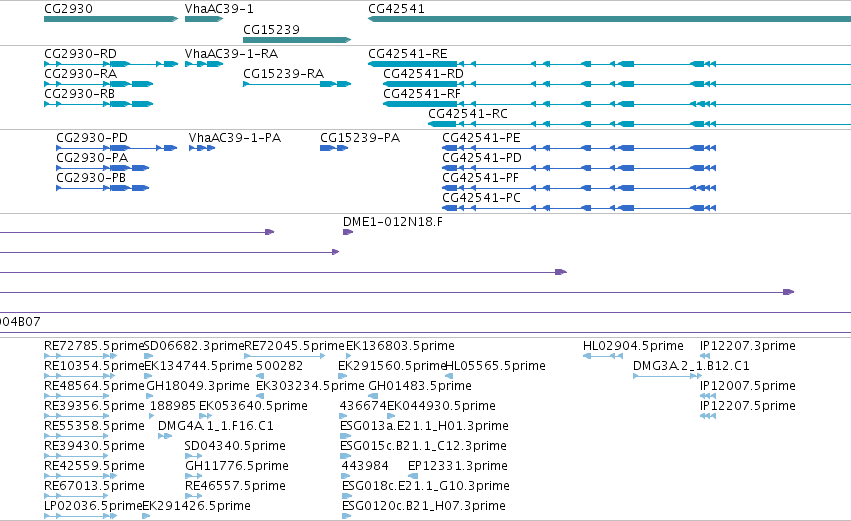Select the GH01483.5prime EST label
851x521 pixels.
pos(420,386)
